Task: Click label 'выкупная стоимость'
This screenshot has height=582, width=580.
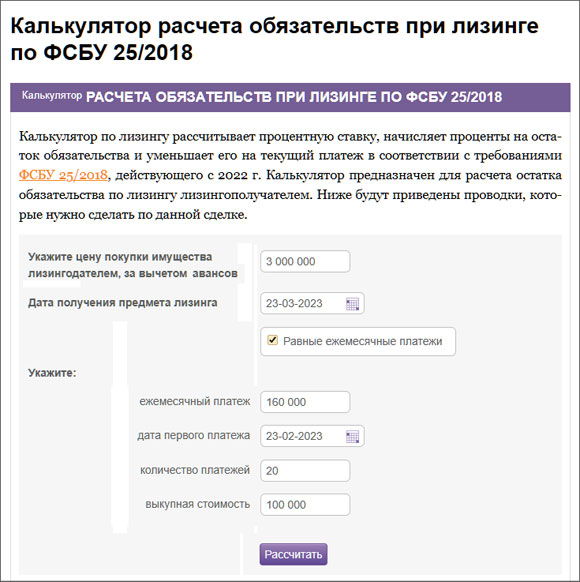Action: tap(197, 504)
